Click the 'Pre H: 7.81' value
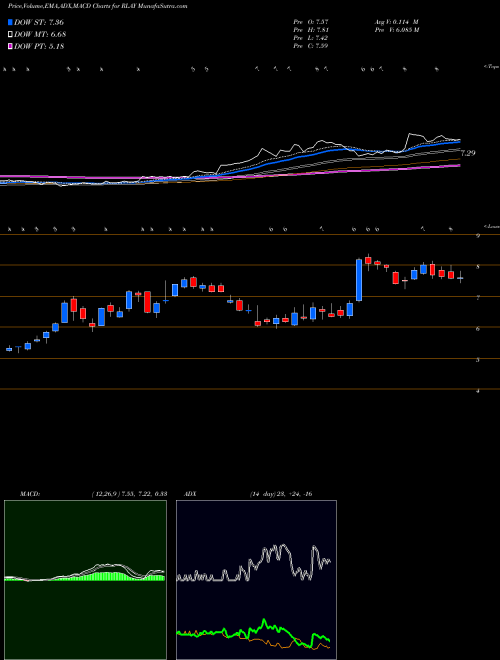 pos(311,30)
